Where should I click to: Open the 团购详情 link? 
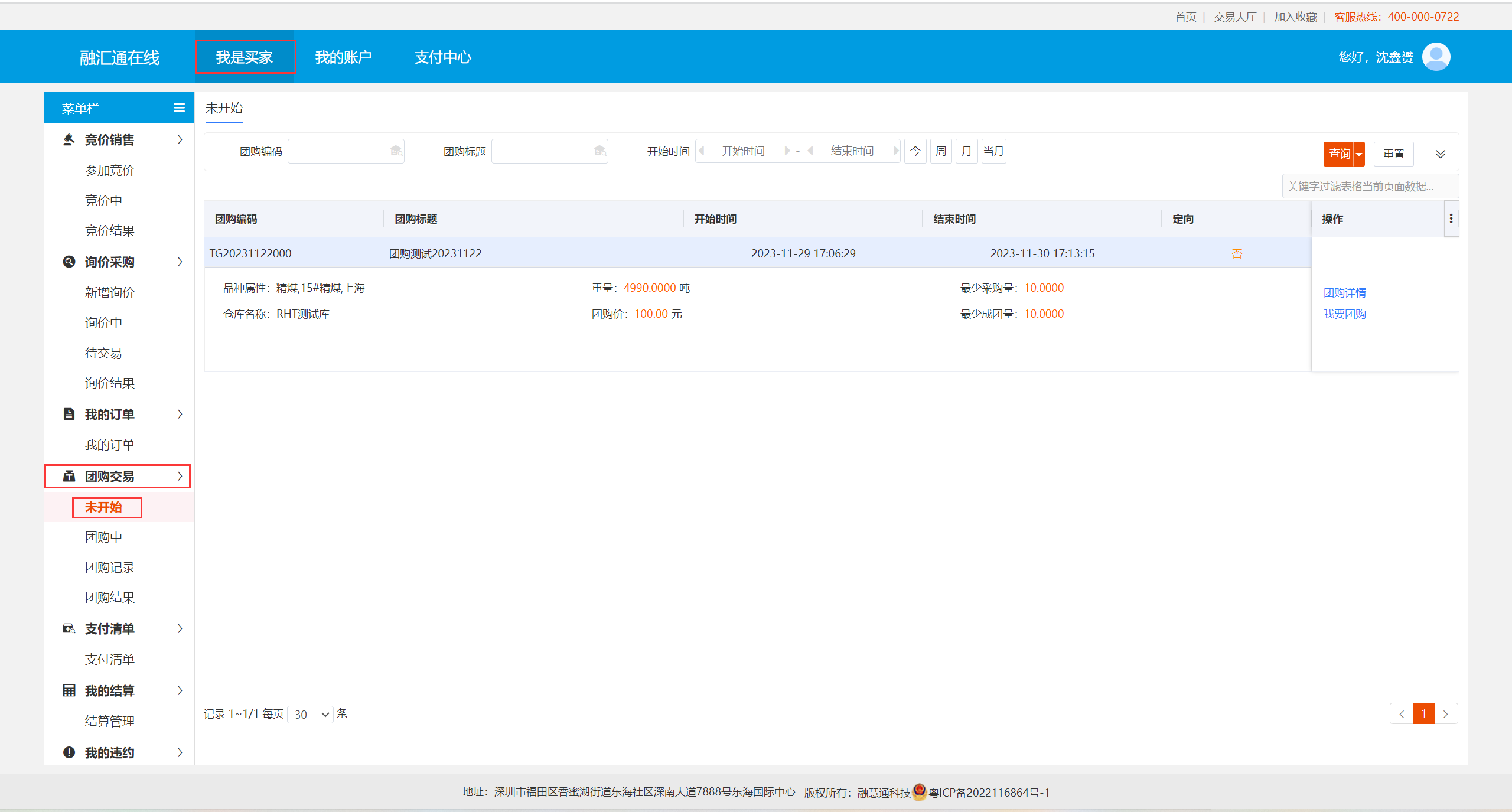coord(1345,292)
